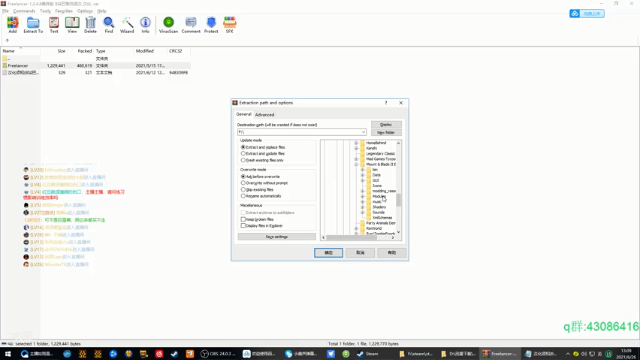640x360 pixels.
Task: Select the Modules folder in tree
Action: (x=378, y=196)
